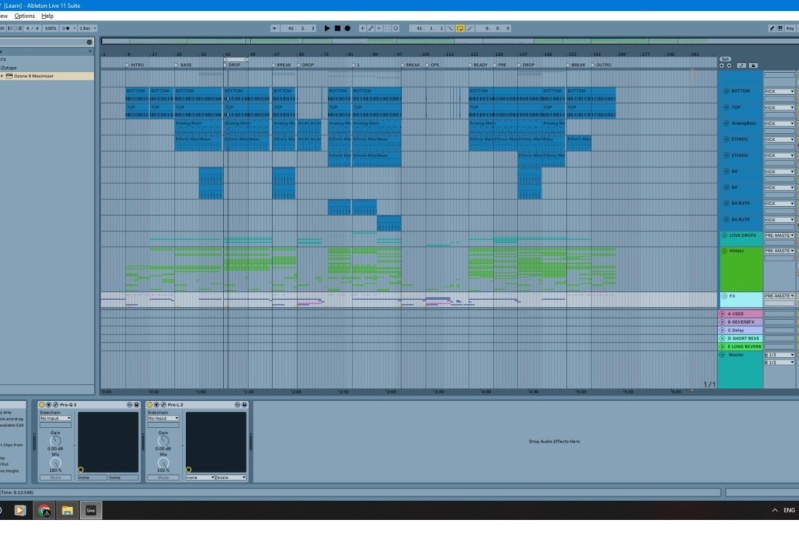Viewport: 799px width, 540px height.
Task: Click the Punch-In switch icon
Action: 450,29
